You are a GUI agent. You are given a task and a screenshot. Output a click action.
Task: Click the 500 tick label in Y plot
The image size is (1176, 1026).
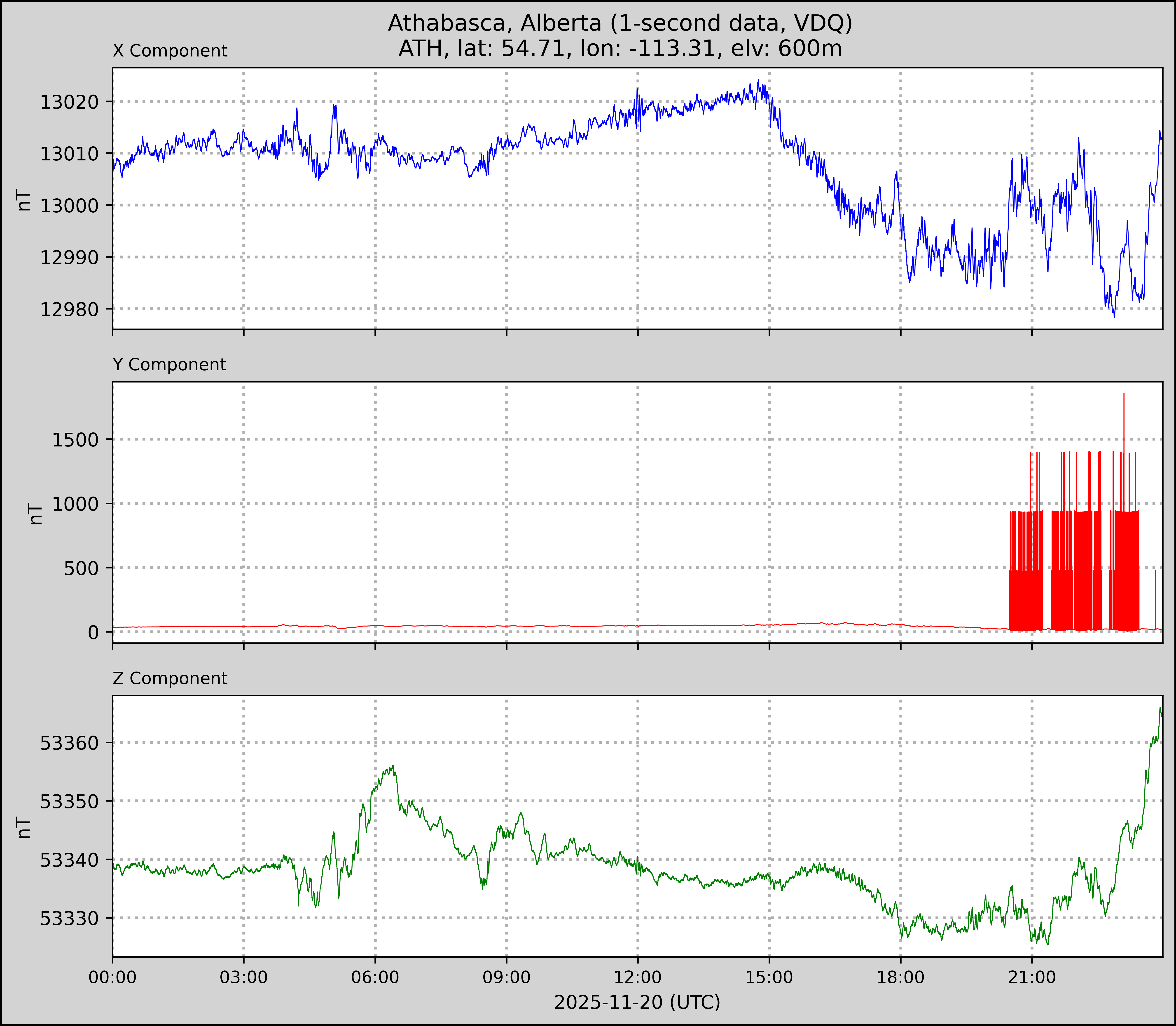pos(81,568)
